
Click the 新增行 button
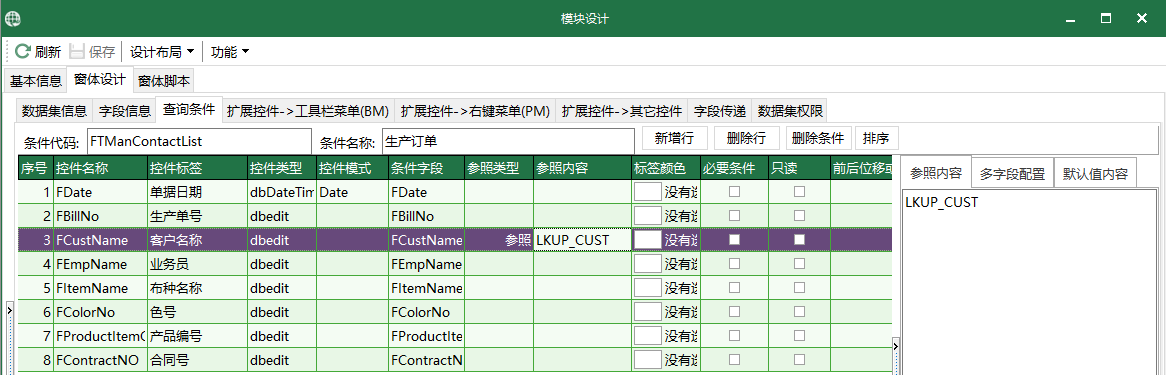click(x=674, y=138)
